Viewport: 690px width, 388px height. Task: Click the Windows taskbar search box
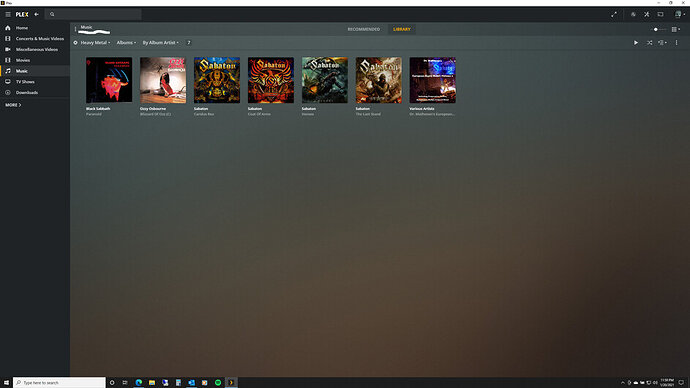59,383
